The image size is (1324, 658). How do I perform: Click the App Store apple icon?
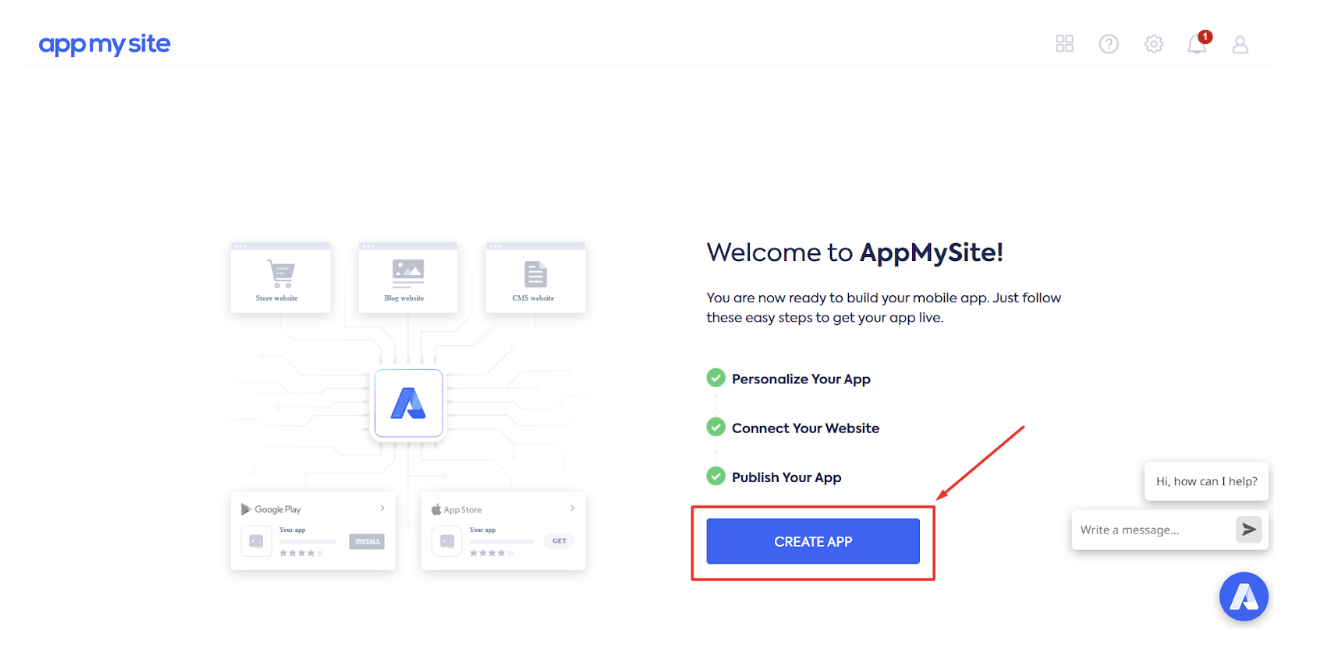436,509
